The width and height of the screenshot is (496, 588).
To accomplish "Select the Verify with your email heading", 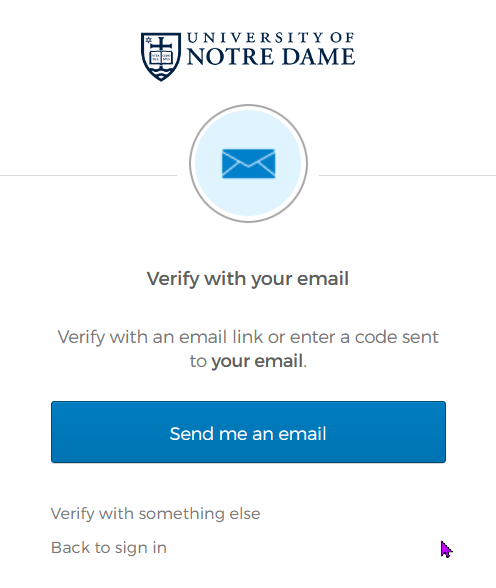I will [x=248, y=279].
